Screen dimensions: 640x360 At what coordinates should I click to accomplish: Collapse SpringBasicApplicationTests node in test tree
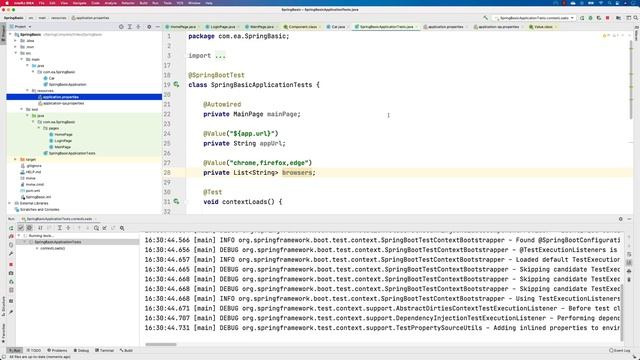tap(24, 242)
